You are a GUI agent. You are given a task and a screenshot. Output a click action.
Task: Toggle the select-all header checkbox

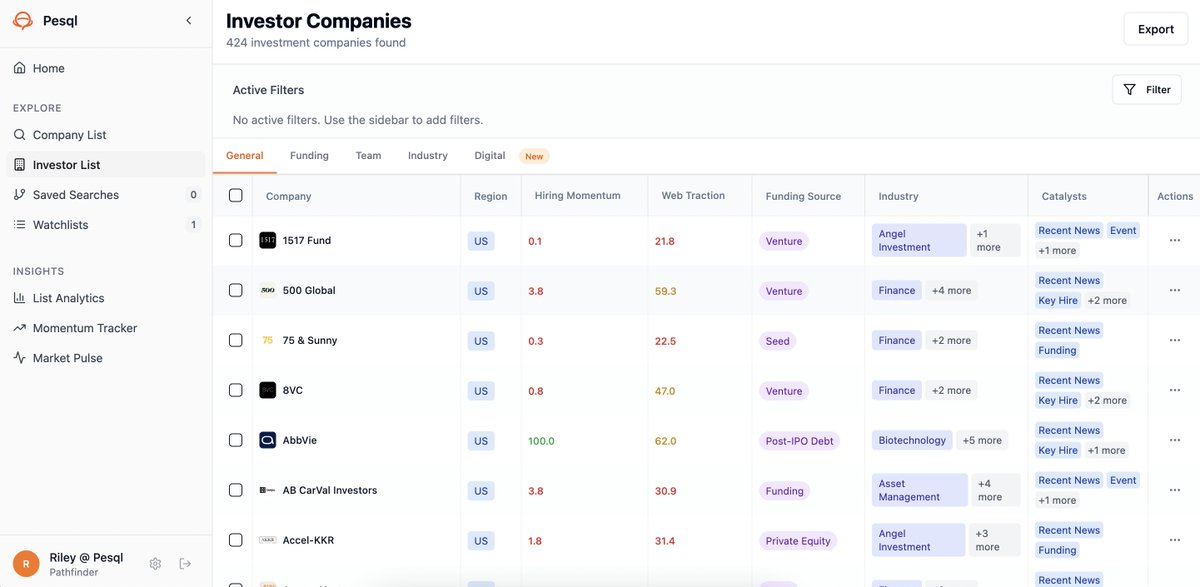(x=236, y=195)
